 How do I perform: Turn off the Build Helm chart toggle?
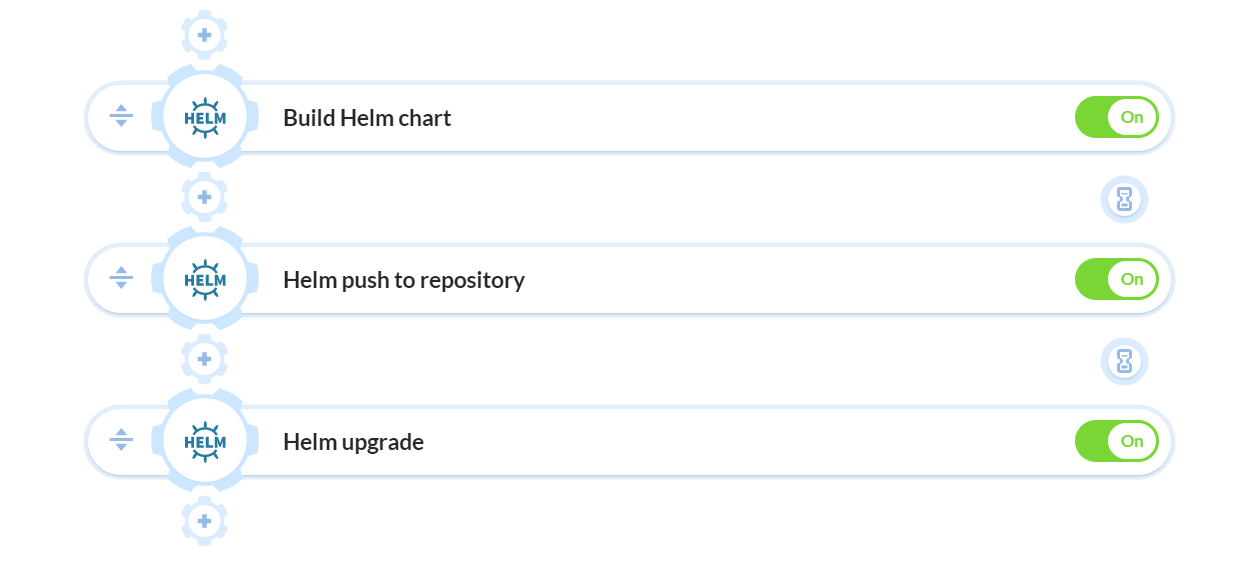pyautogui.click(x=1117, y=117)
